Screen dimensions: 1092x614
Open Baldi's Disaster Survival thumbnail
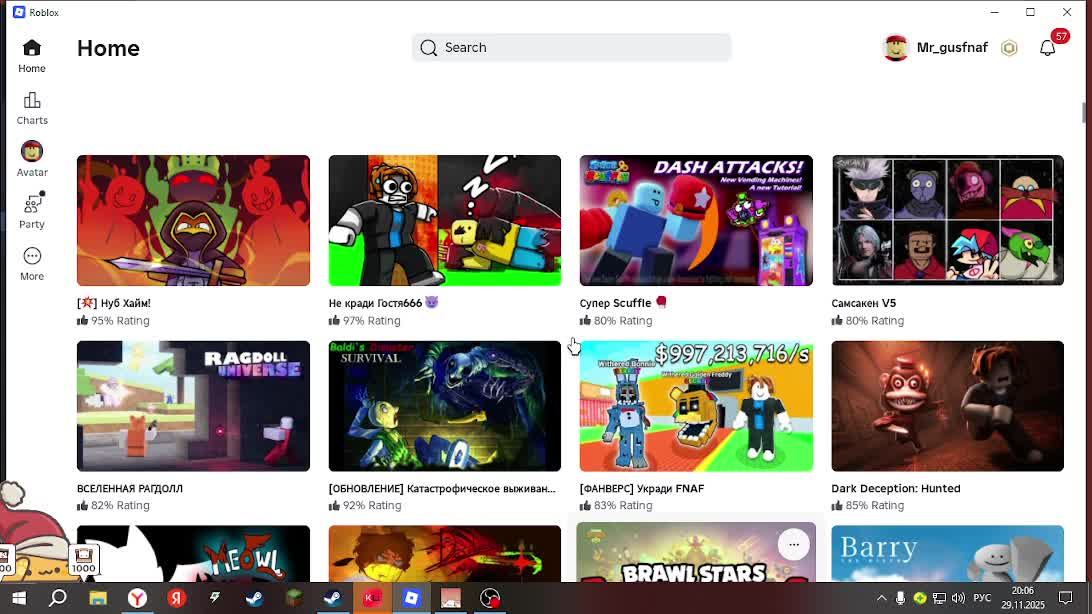444,406
